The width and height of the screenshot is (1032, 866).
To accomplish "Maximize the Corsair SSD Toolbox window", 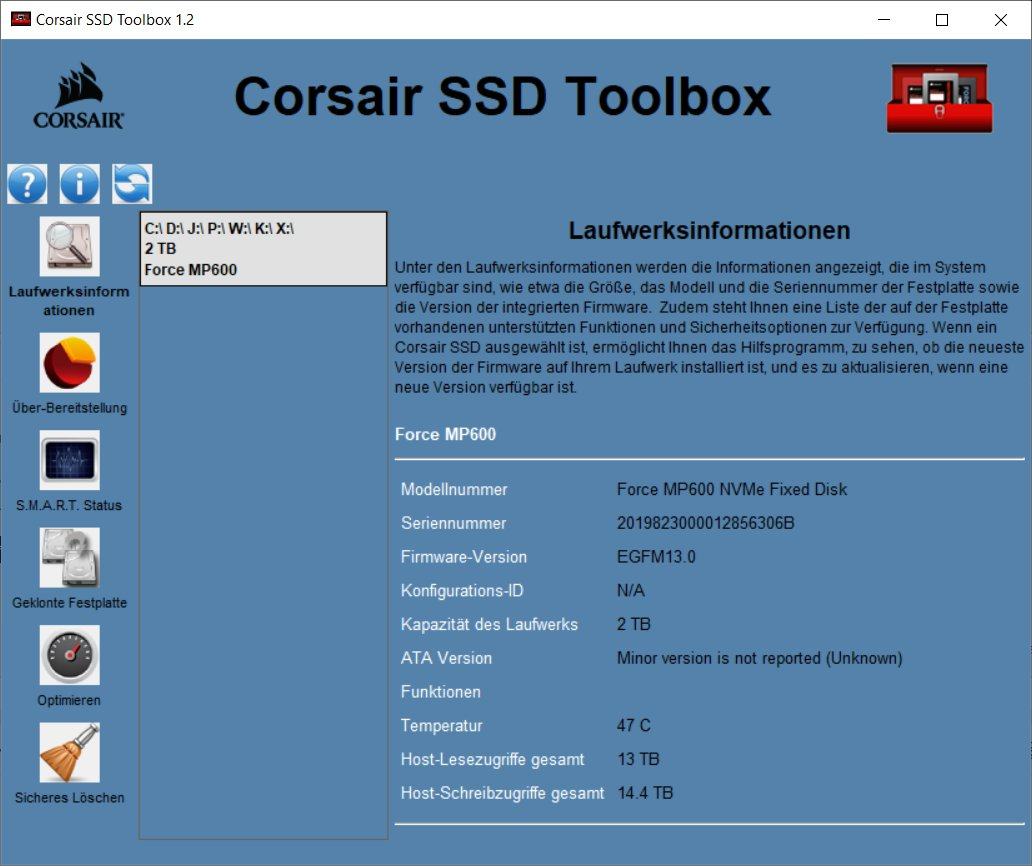I will [942, 20].
